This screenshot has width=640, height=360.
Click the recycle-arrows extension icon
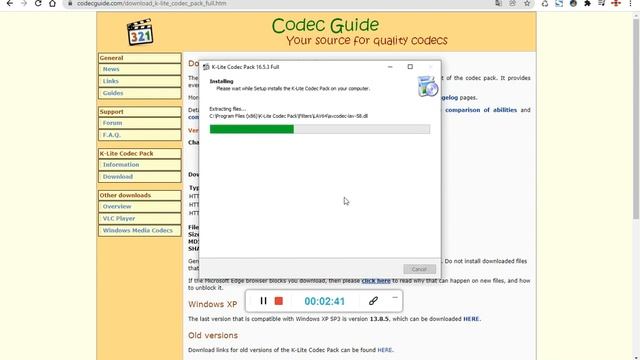(545, 3)
